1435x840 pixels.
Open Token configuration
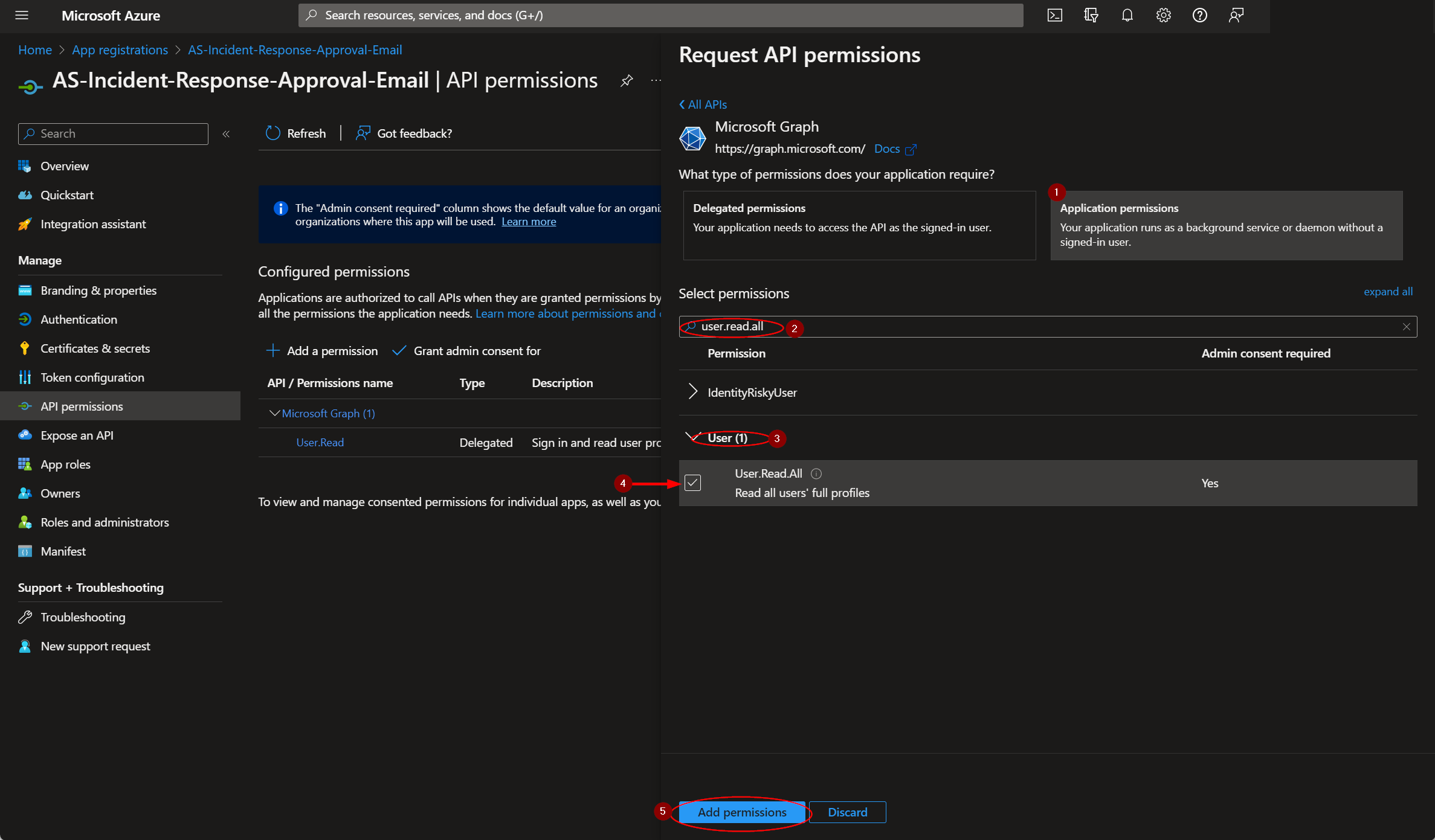tap(92, 377)
